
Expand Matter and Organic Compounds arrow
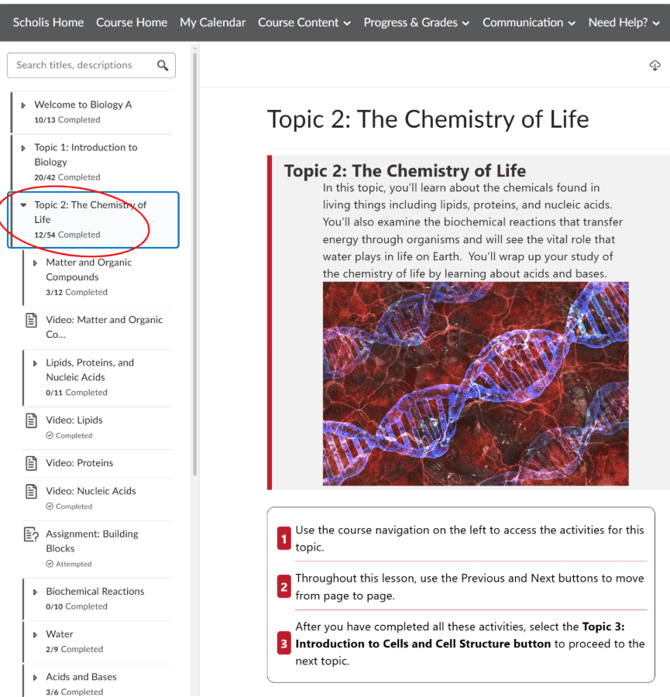tap(35, 263)
